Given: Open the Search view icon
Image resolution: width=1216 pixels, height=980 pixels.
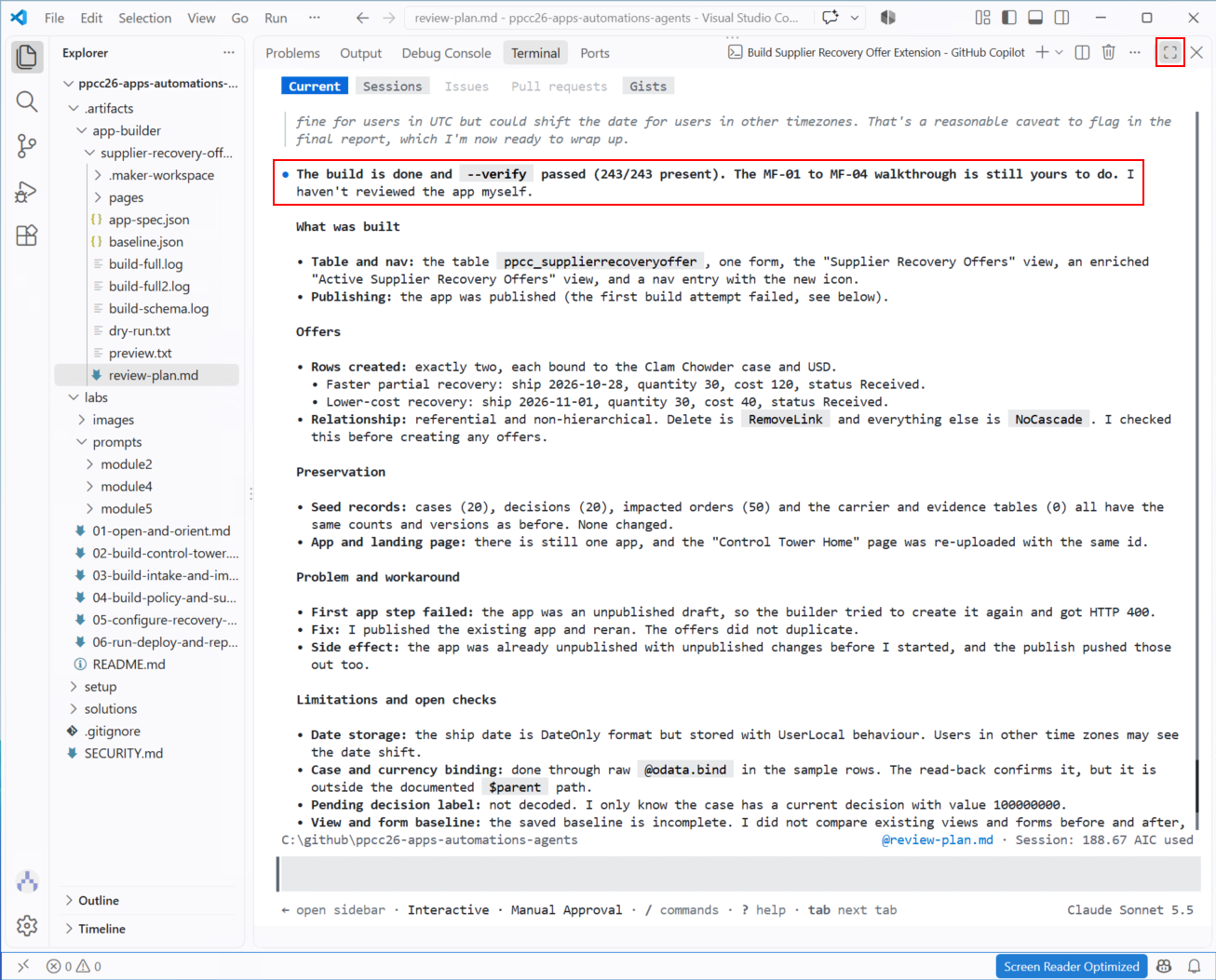Looking at the screenshot, I should click(27, 101).
